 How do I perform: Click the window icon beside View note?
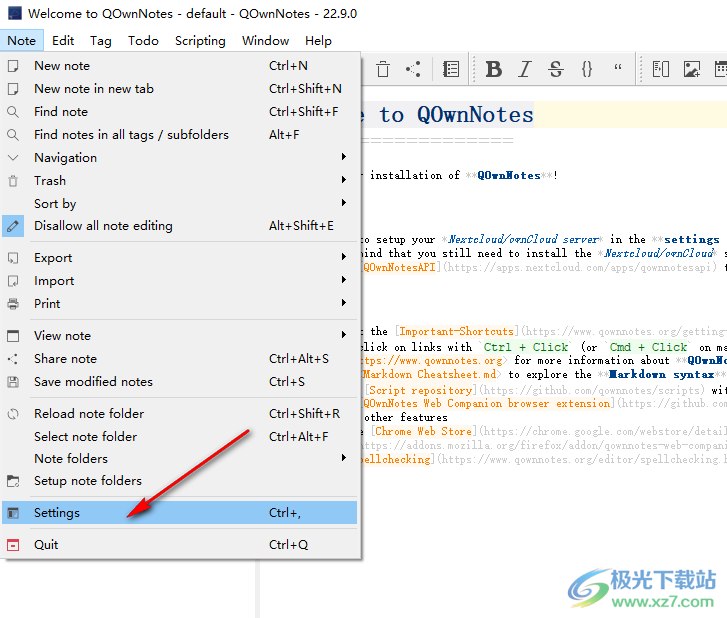13,336
